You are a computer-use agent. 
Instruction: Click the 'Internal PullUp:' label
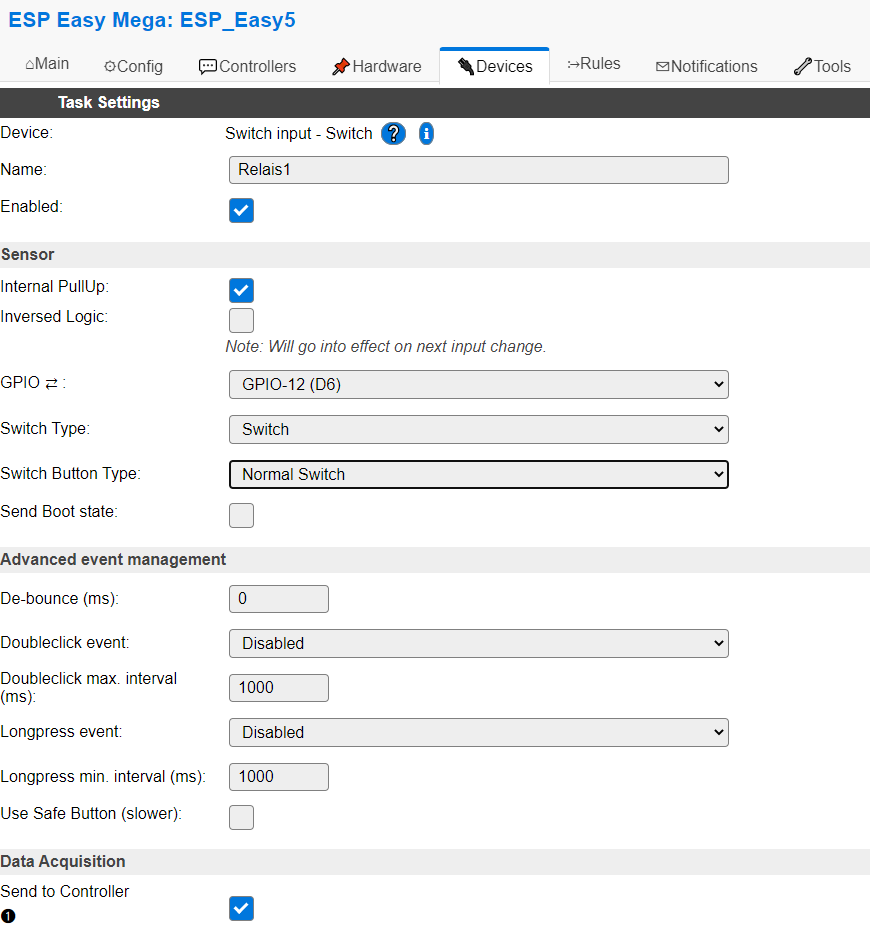point(55,287)
